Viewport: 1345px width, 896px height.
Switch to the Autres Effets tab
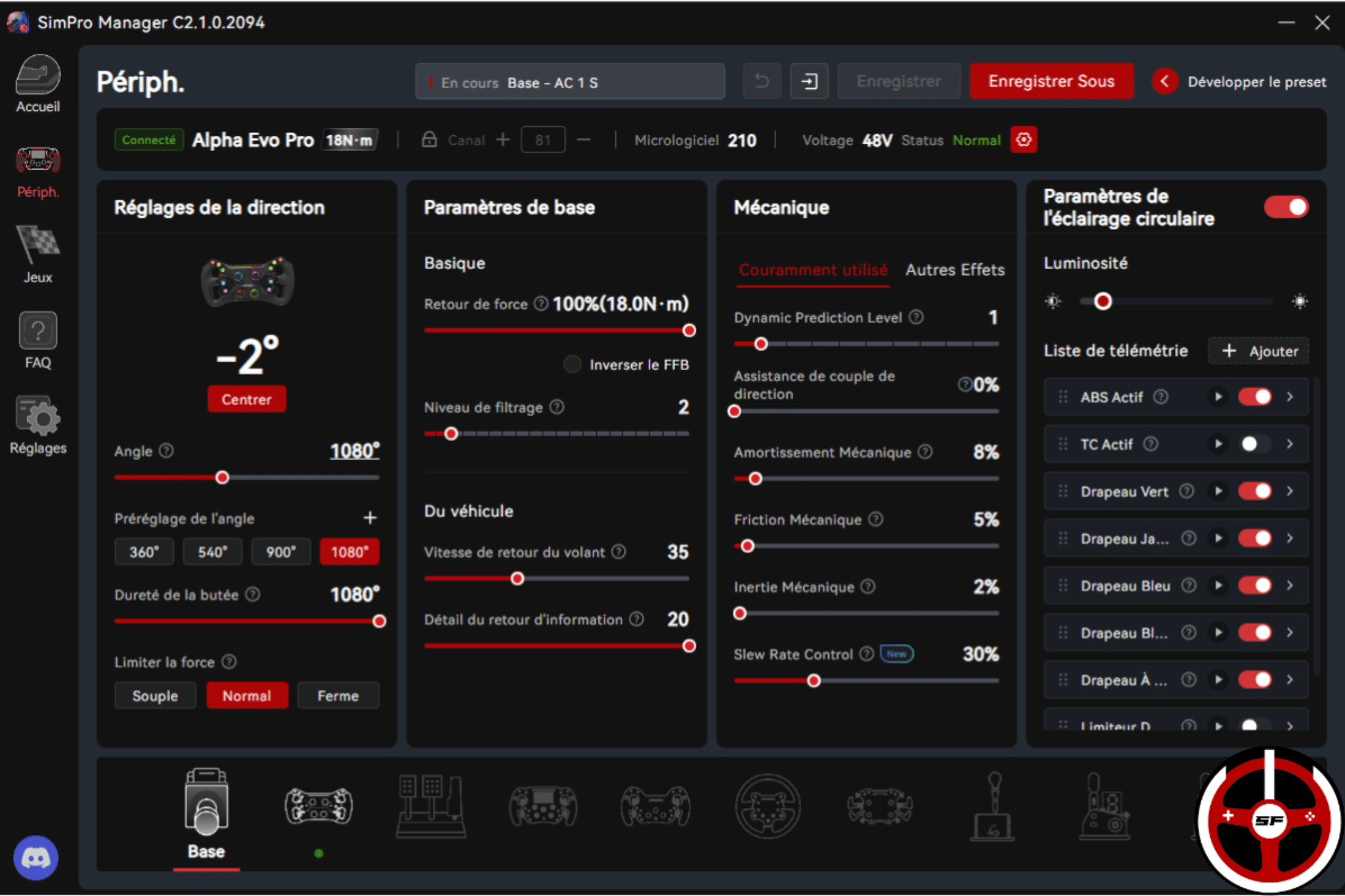click(x=954, y=270)
